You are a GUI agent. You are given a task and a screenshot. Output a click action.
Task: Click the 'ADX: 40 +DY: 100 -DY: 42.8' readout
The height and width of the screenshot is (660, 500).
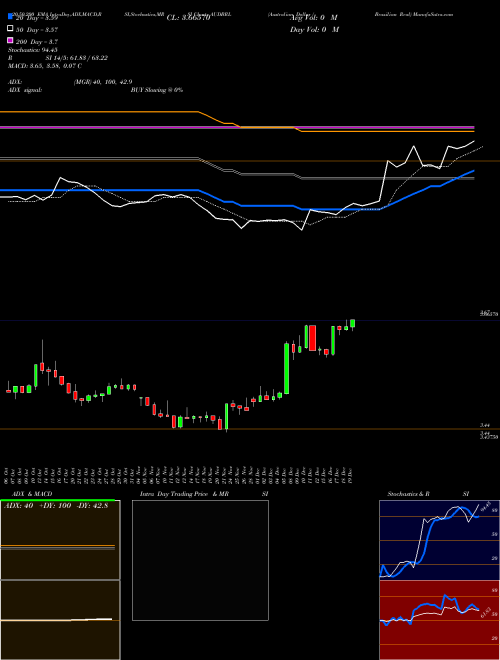click(56, 506)
